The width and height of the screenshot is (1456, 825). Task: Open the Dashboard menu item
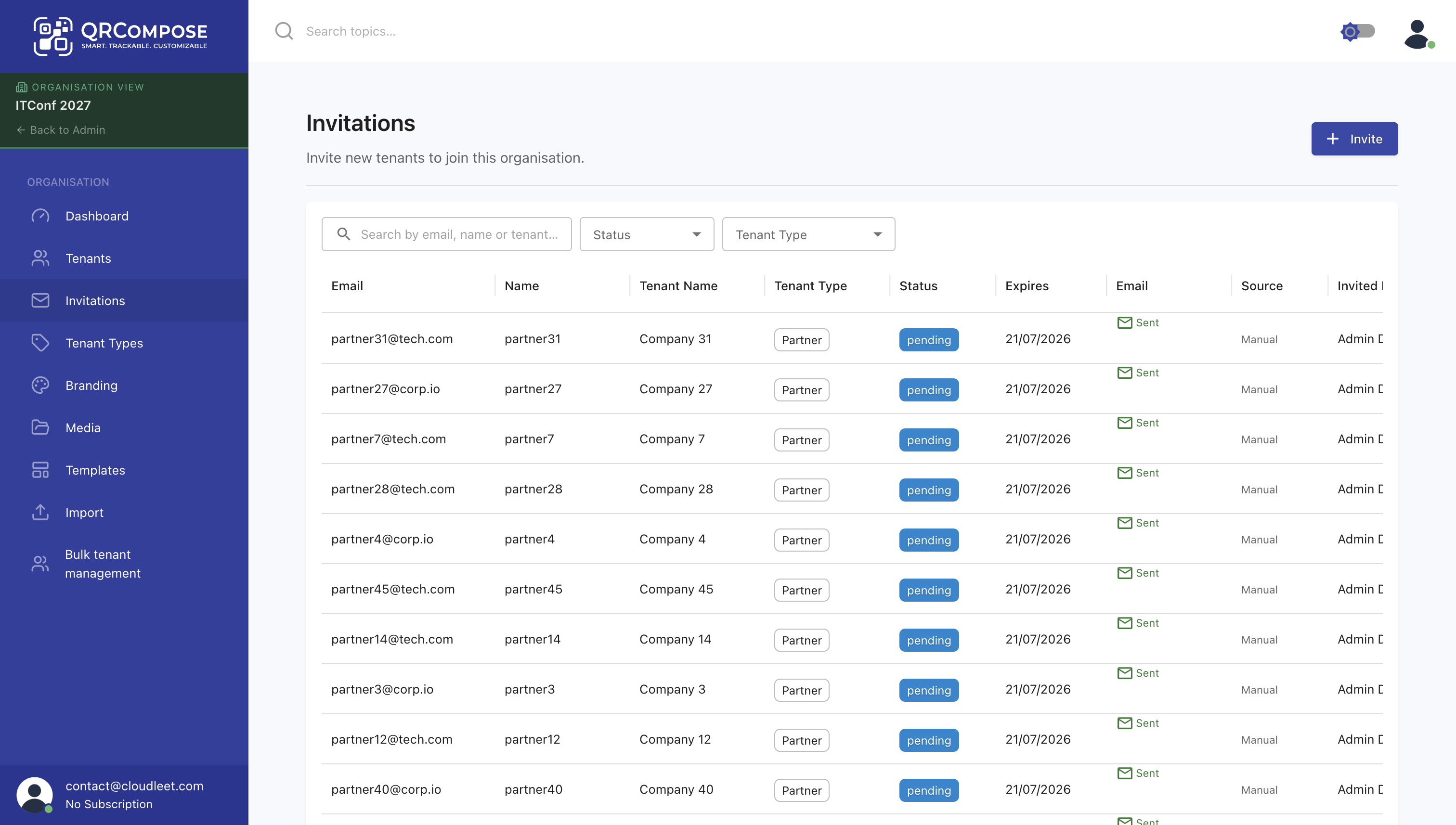tap(124, 216)
